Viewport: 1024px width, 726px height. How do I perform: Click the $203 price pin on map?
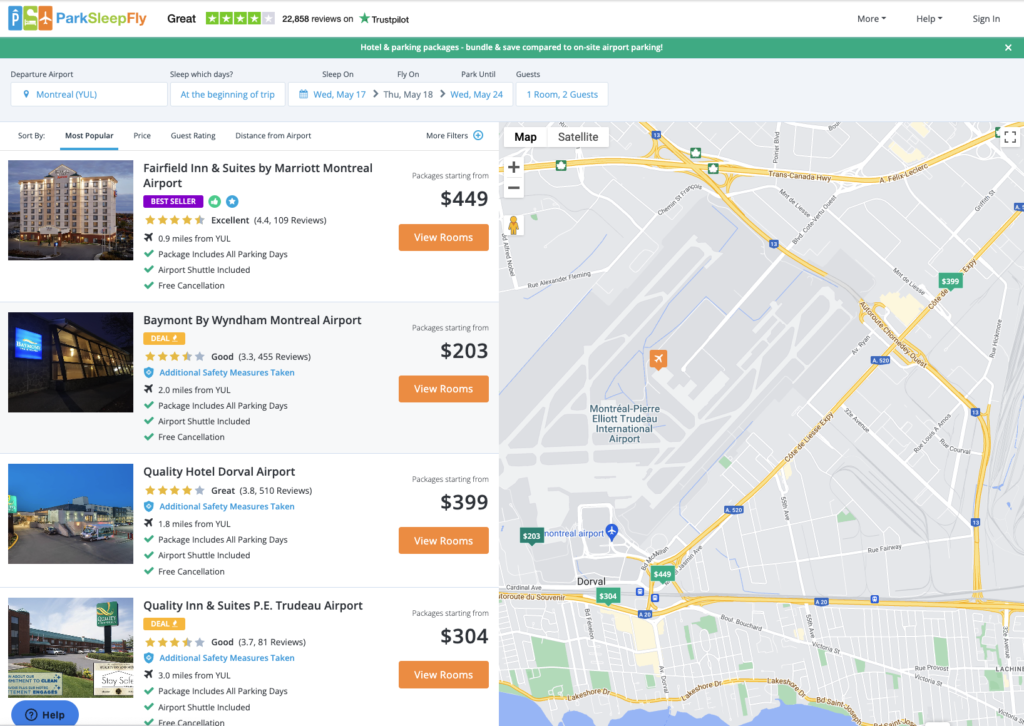tap(532, 536)
